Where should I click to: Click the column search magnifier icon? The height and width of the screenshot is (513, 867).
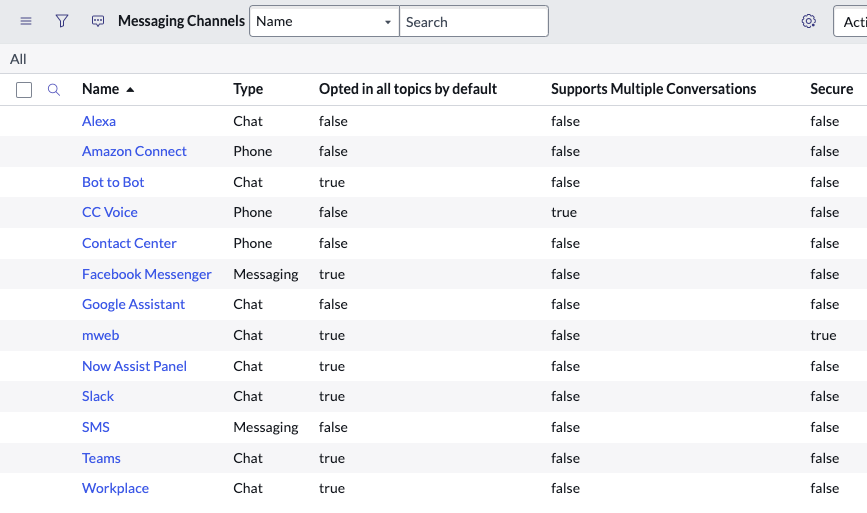coord(54,90)
